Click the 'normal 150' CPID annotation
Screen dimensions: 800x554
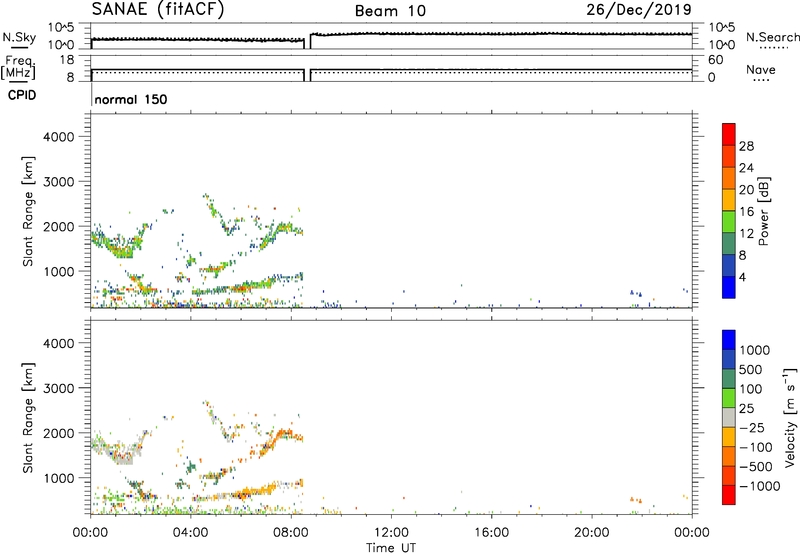pyautogui.click(x=131, y=99)
